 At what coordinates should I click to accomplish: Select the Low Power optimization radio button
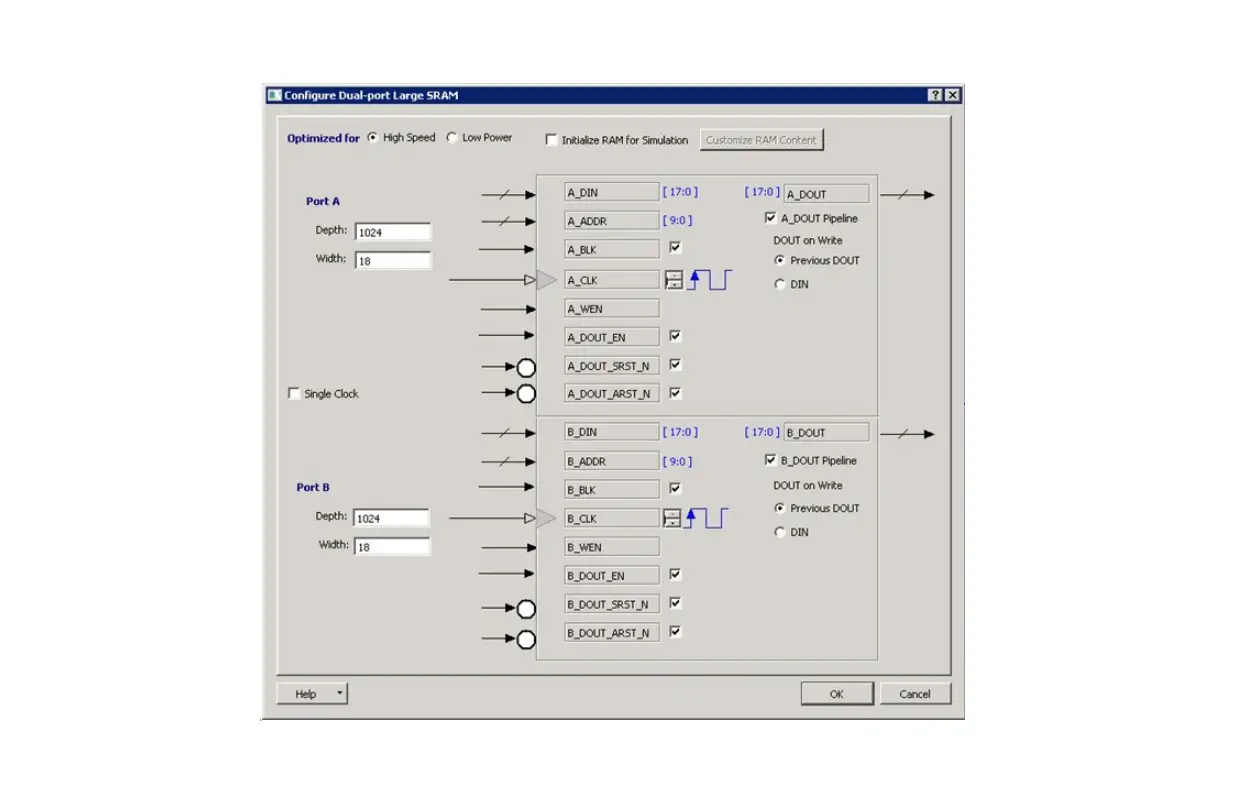[452, 137]
